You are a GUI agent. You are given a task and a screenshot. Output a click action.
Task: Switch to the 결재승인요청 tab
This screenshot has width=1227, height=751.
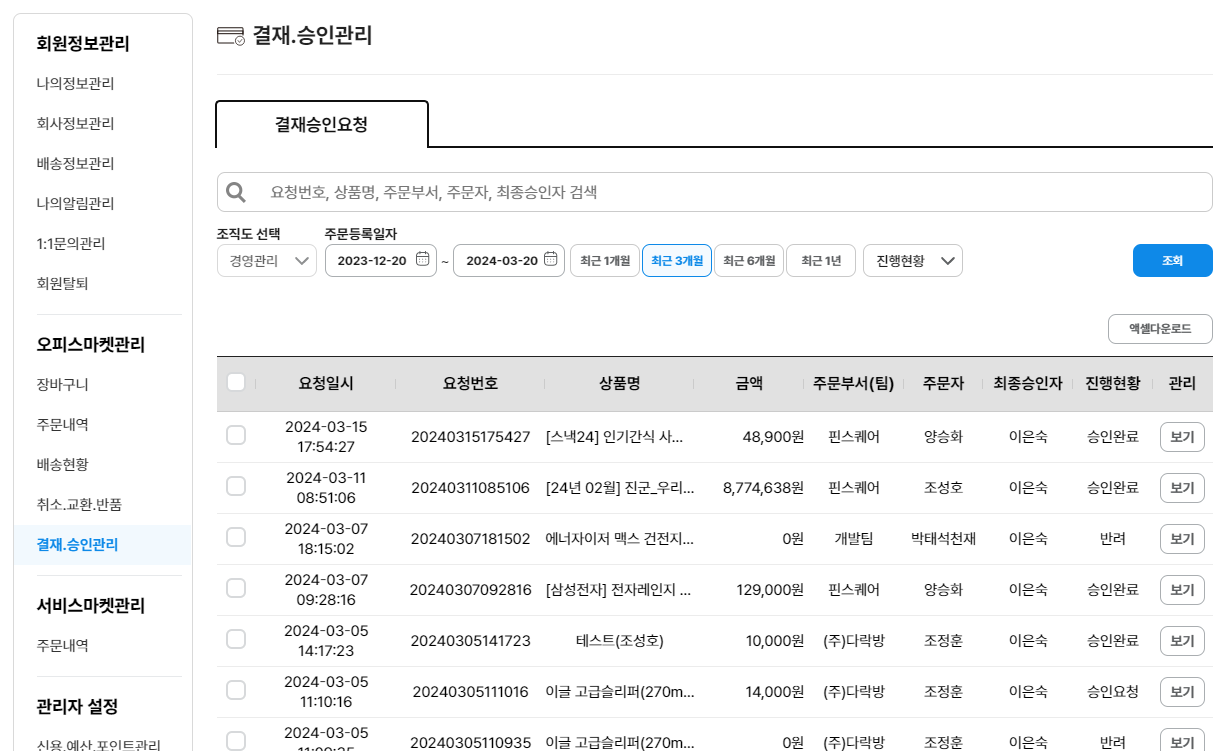click(x=322, y=125)
